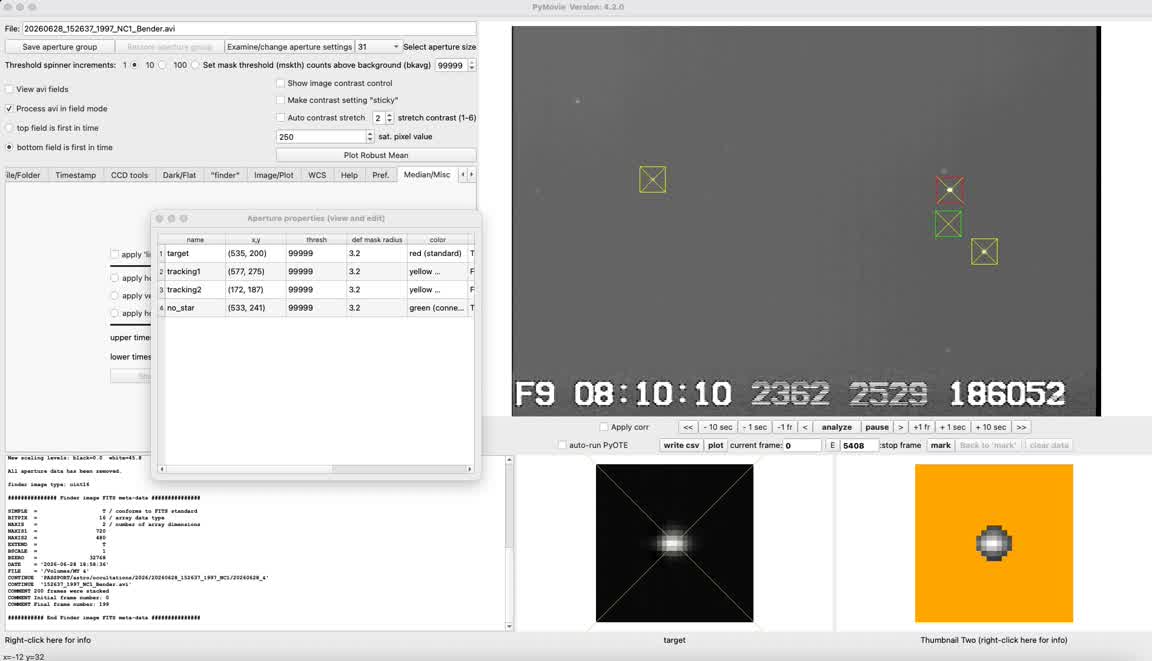Enable Show image contrast control
1152x661 pixels.
click(281, 83)
